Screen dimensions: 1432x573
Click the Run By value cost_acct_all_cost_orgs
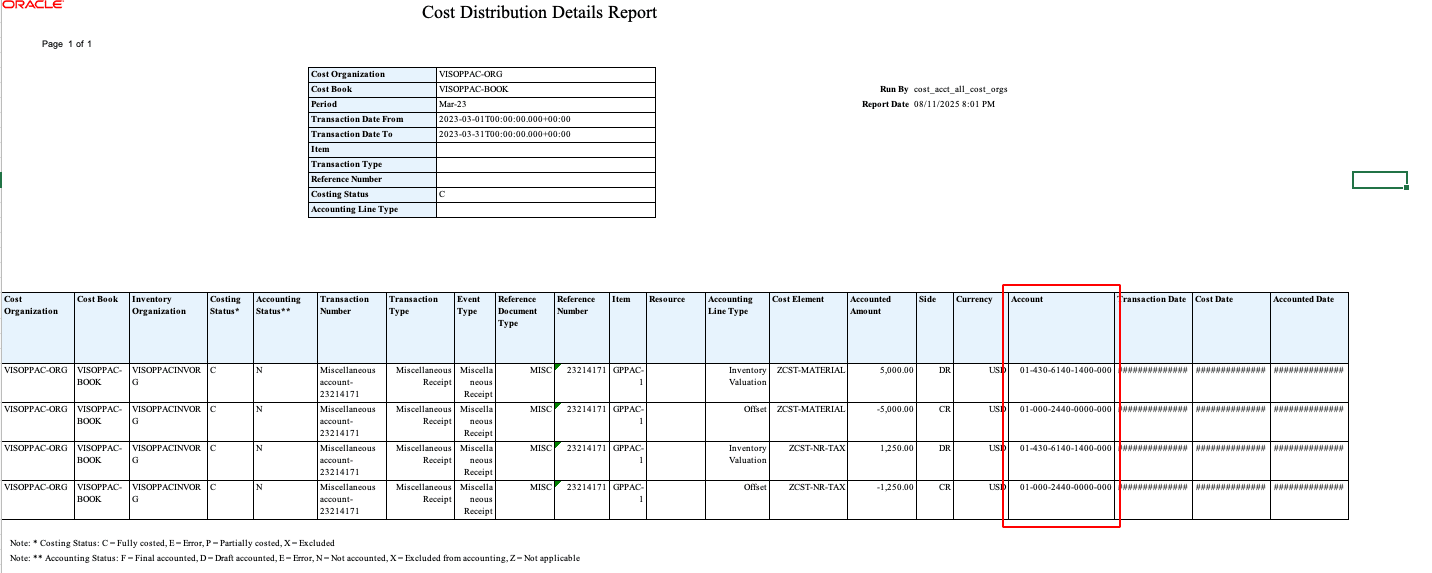click(960, 89)
